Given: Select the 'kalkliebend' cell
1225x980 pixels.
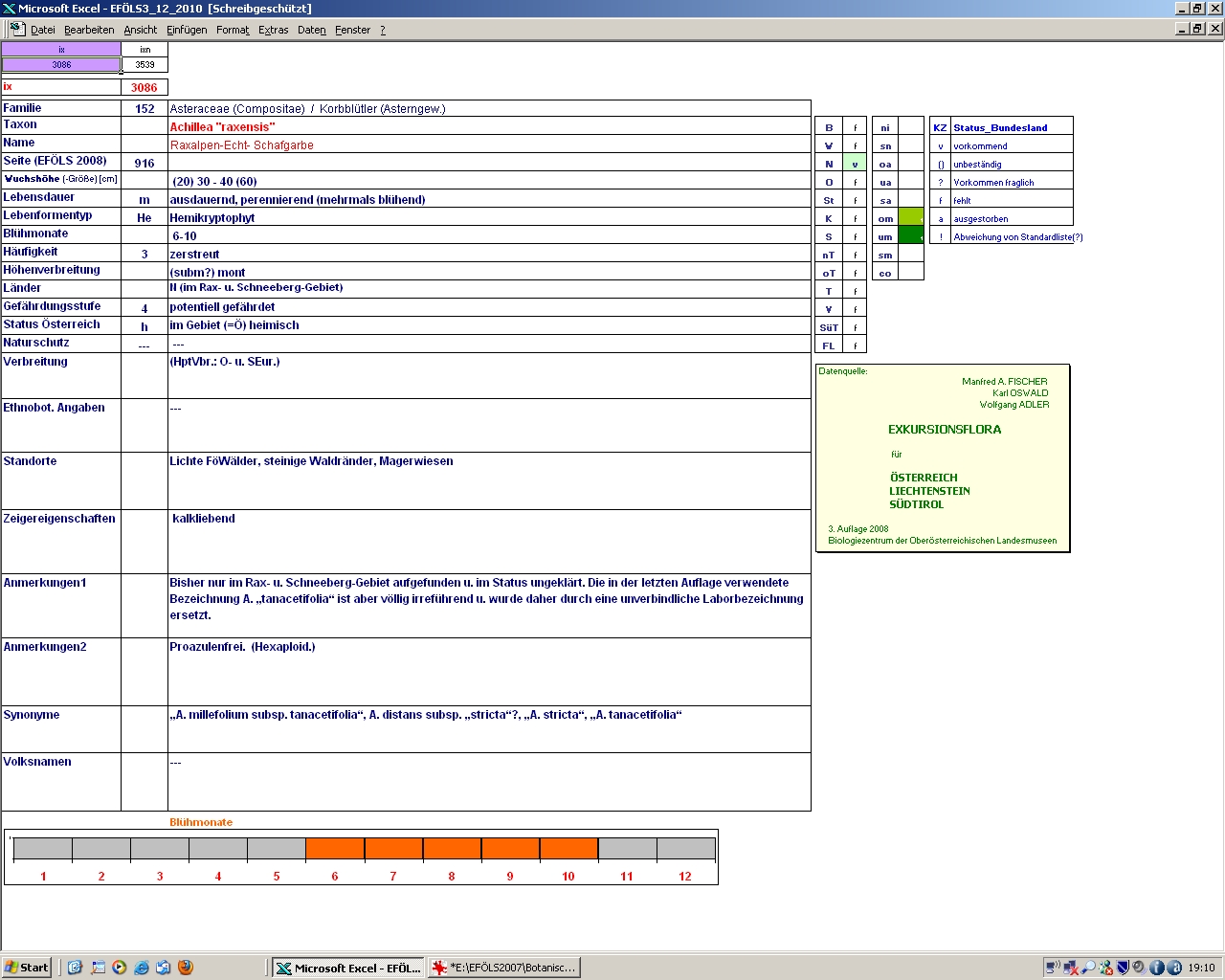Looking at the screenshot, I should [489, 542].
